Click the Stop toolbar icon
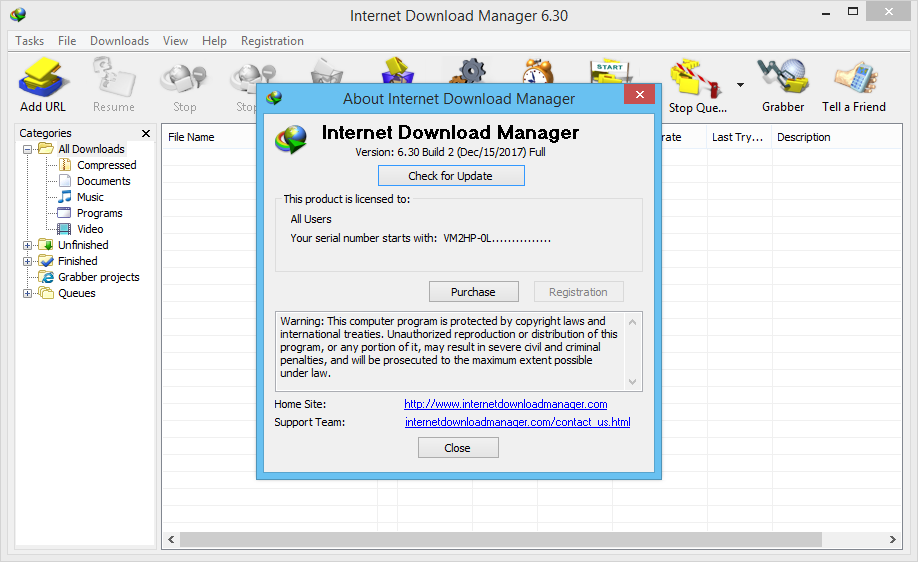 point(184,80)
